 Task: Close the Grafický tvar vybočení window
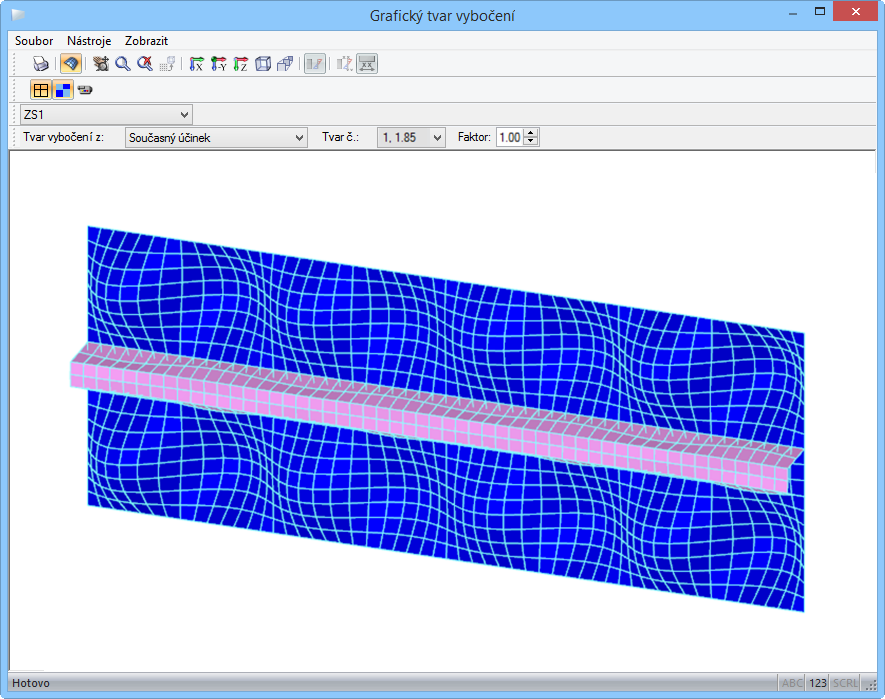[x=856, y=11]
